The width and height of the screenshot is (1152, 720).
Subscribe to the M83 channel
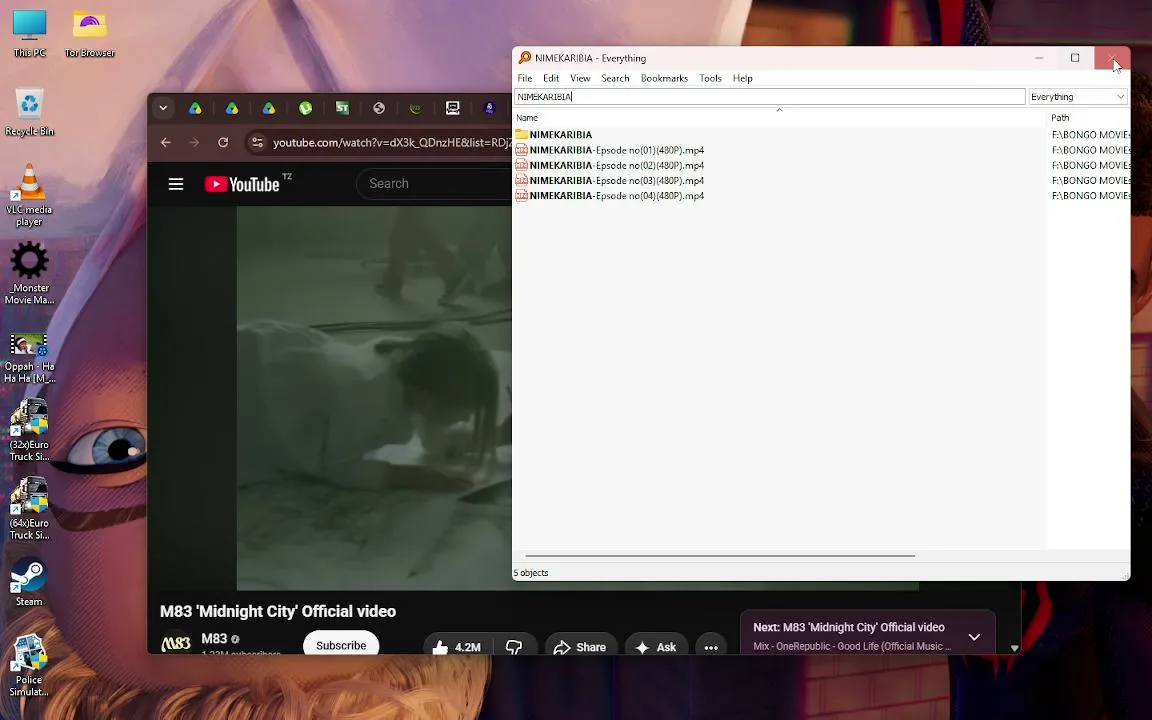tap(341, 644)
